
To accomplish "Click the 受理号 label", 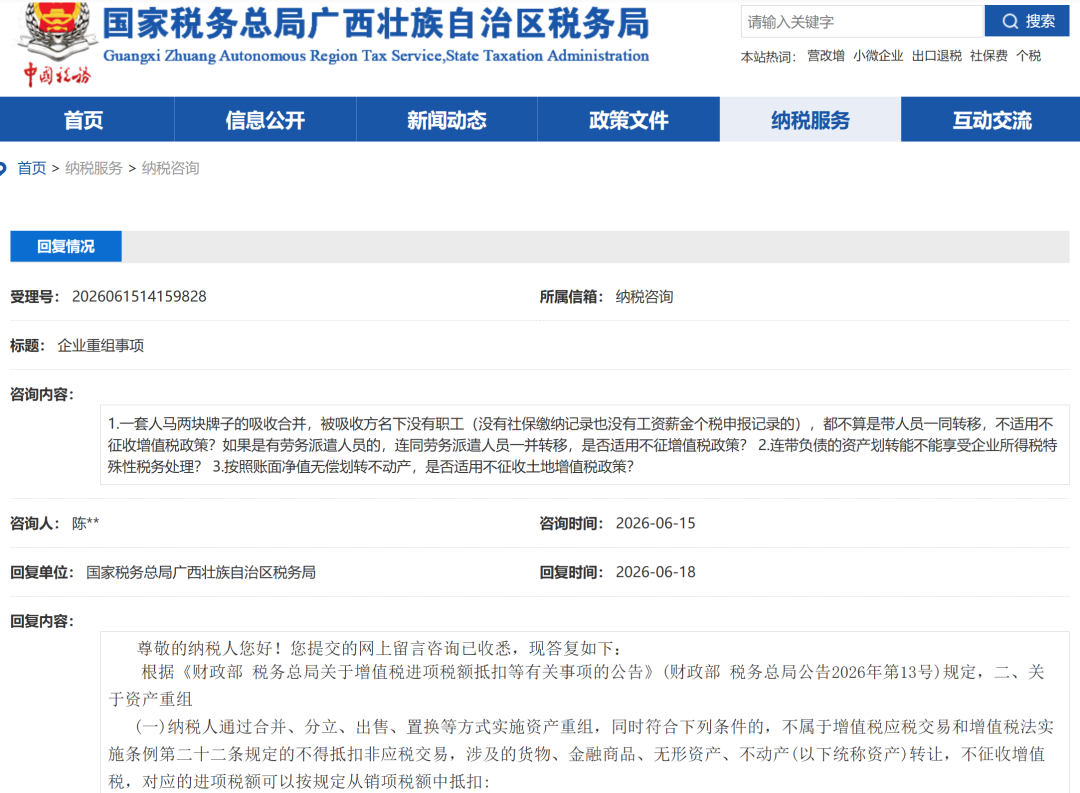I will tap(34, 296).
